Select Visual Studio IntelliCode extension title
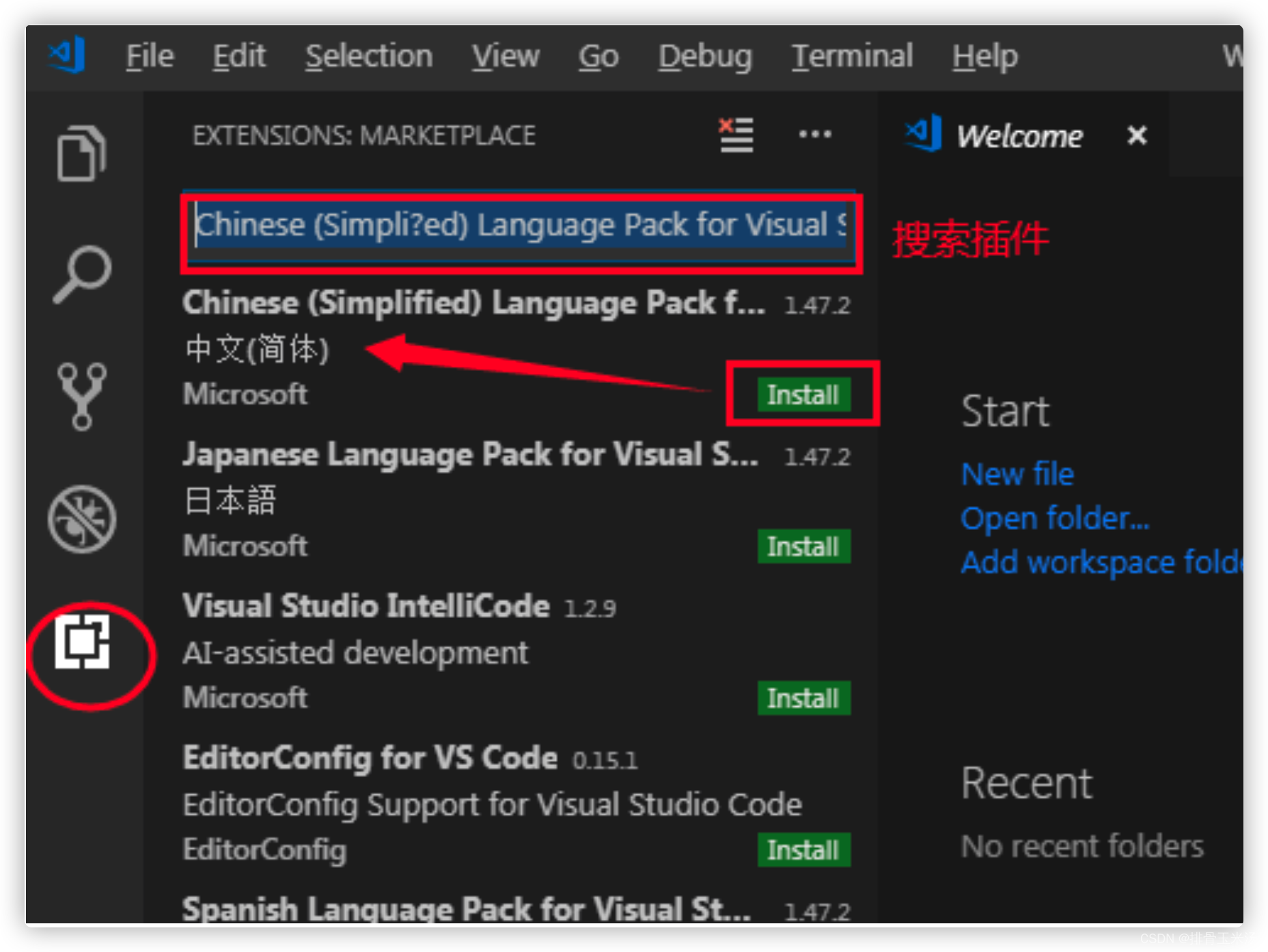 366,606
